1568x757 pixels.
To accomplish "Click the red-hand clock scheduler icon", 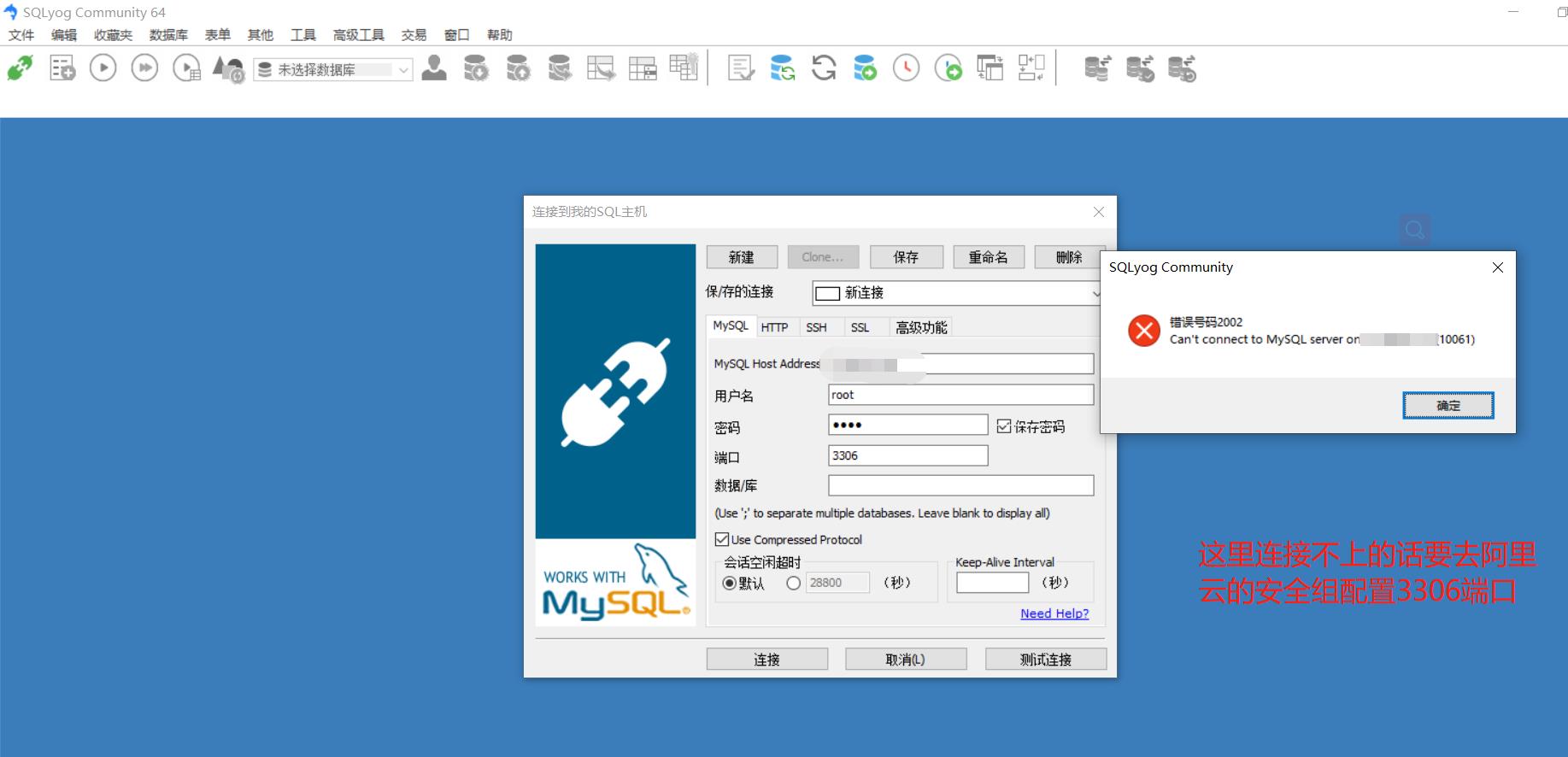I will 907,68.
